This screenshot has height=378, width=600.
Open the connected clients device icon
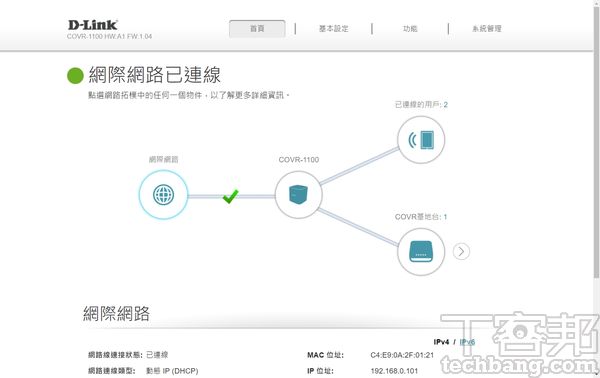[421, 140]
